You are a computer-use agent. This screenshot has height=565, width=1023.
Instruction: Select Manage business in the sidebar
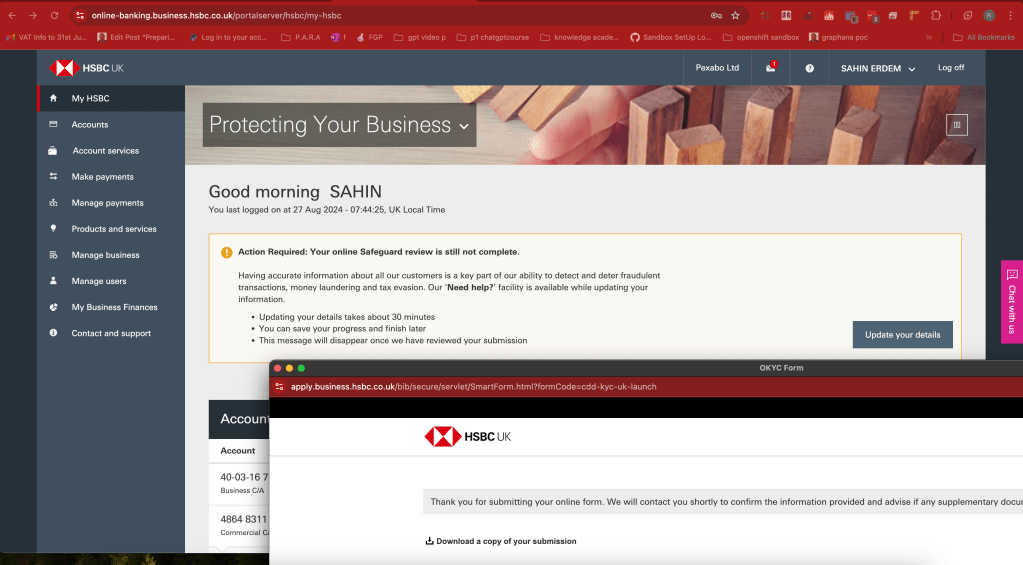(111, 255)
